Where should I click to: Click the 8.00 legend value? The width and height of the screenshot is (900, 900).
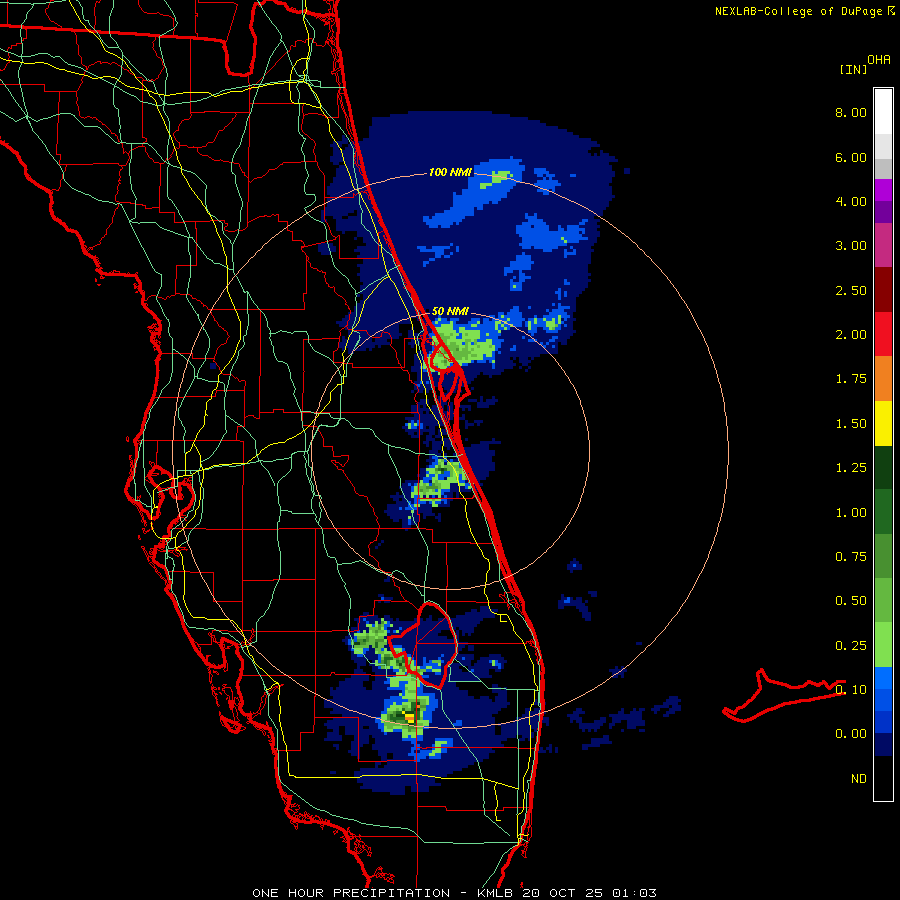coord(851,112)
